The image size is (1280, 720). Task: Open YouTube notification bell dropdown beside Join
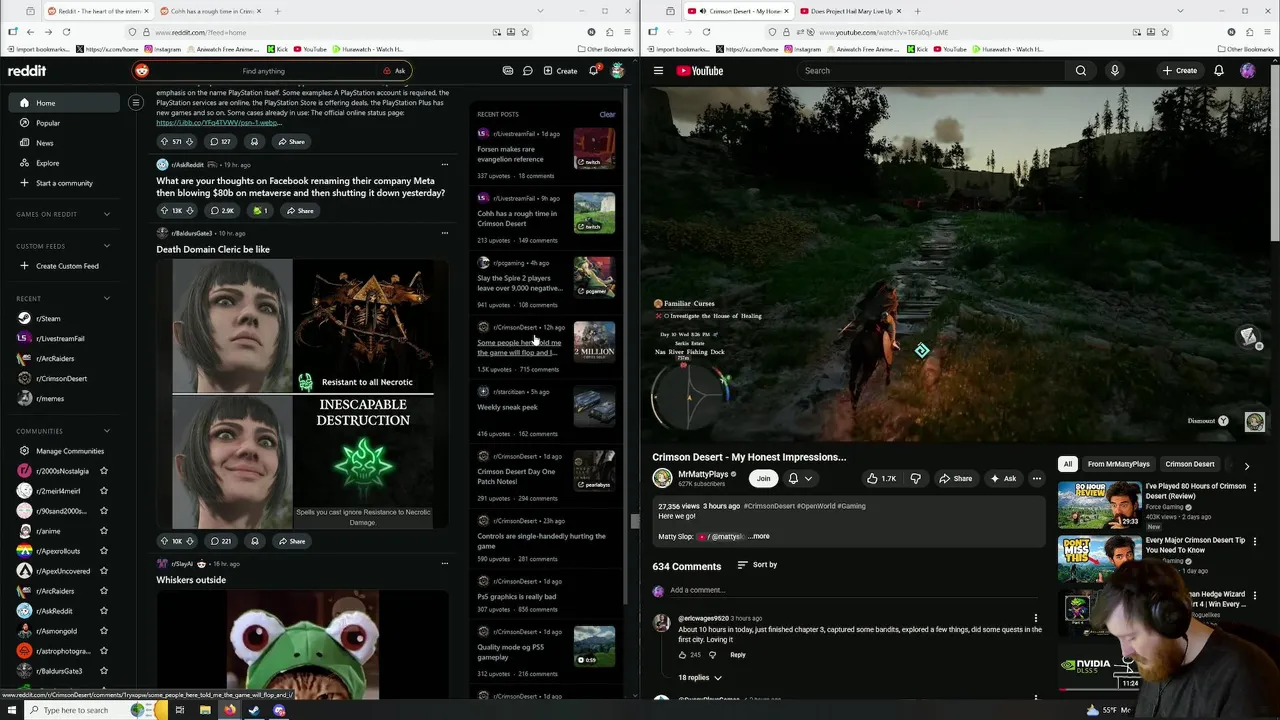800,479
